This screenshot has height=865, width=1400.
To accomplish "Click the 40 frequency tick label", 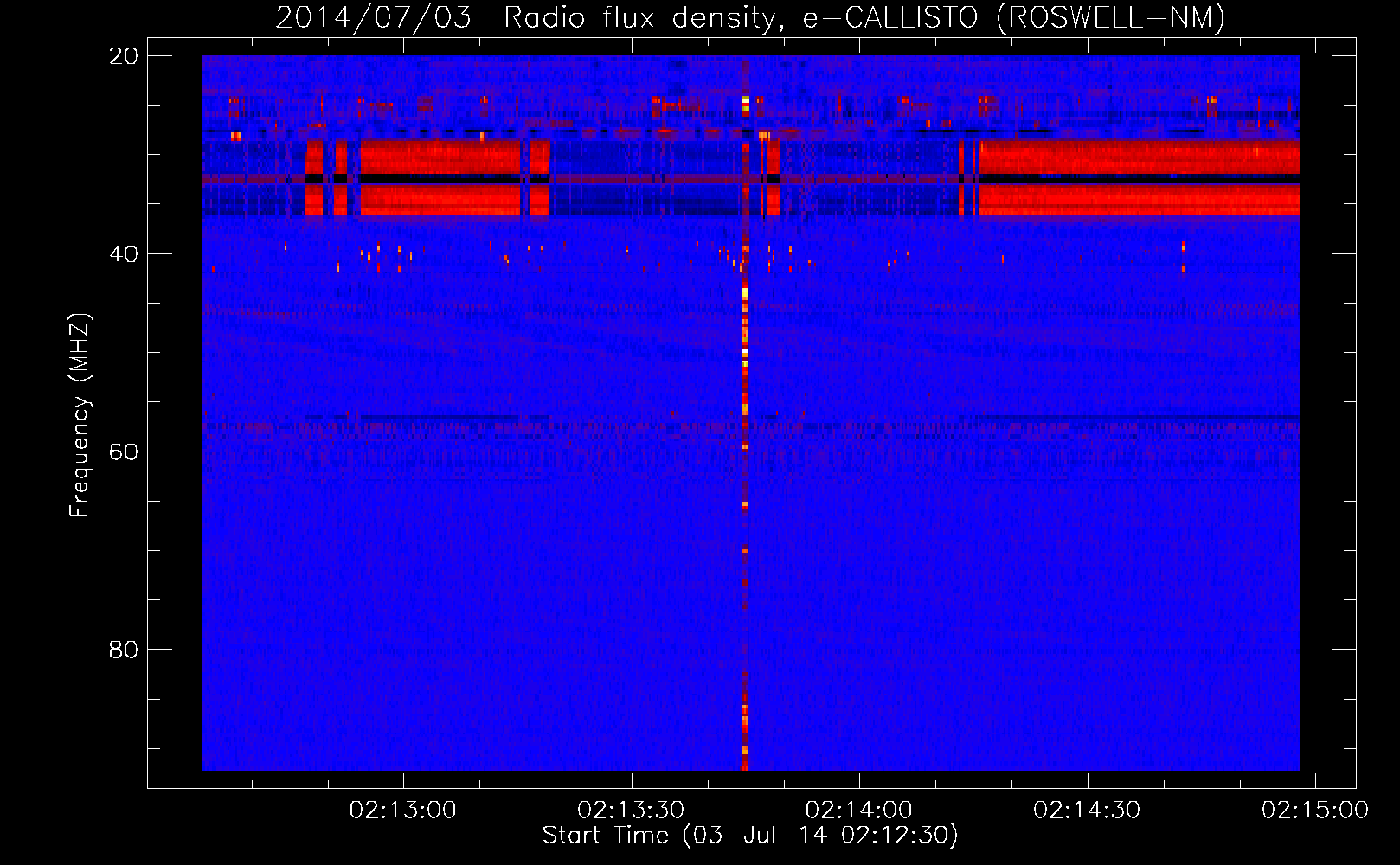I will pos(123,254).
